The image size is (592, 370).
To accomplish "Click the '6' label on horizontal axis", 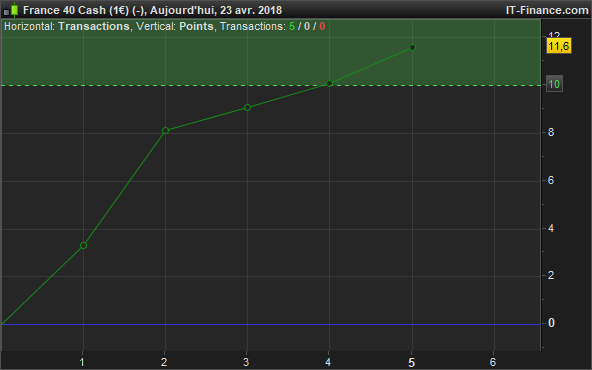I will (x=493, y=362).
